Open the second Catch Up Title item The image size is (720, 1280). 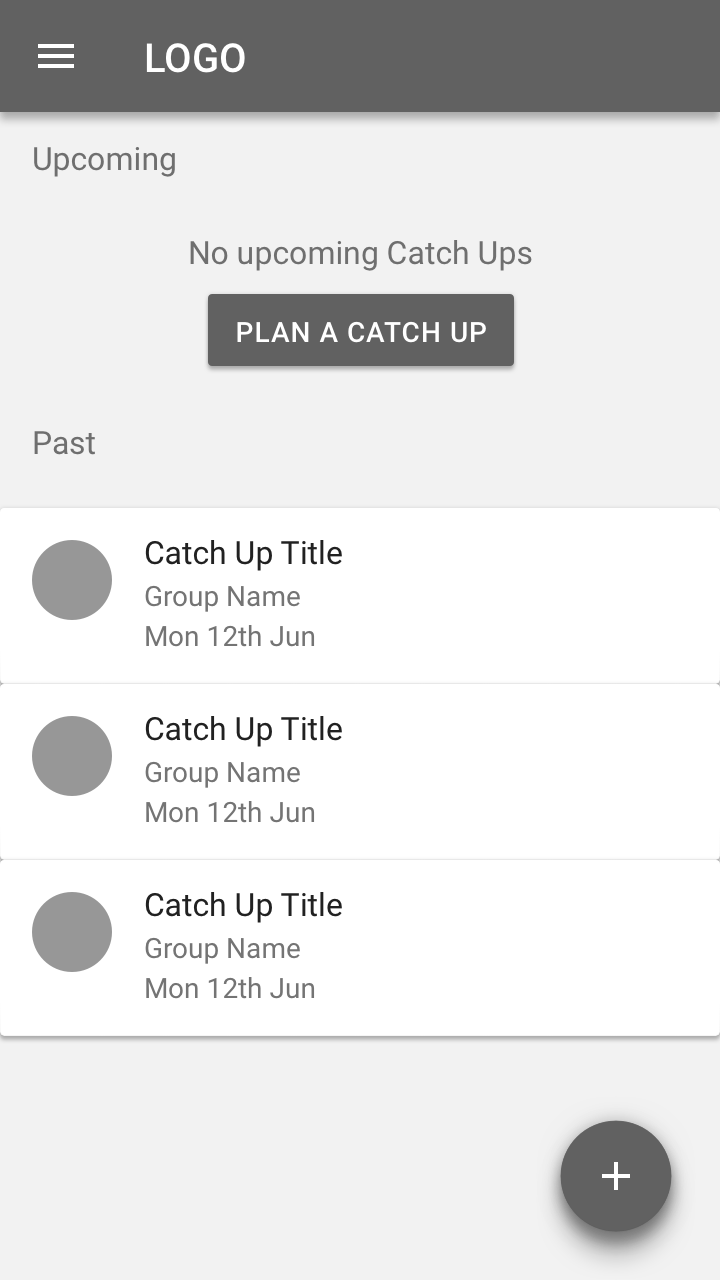coord(243,729)
